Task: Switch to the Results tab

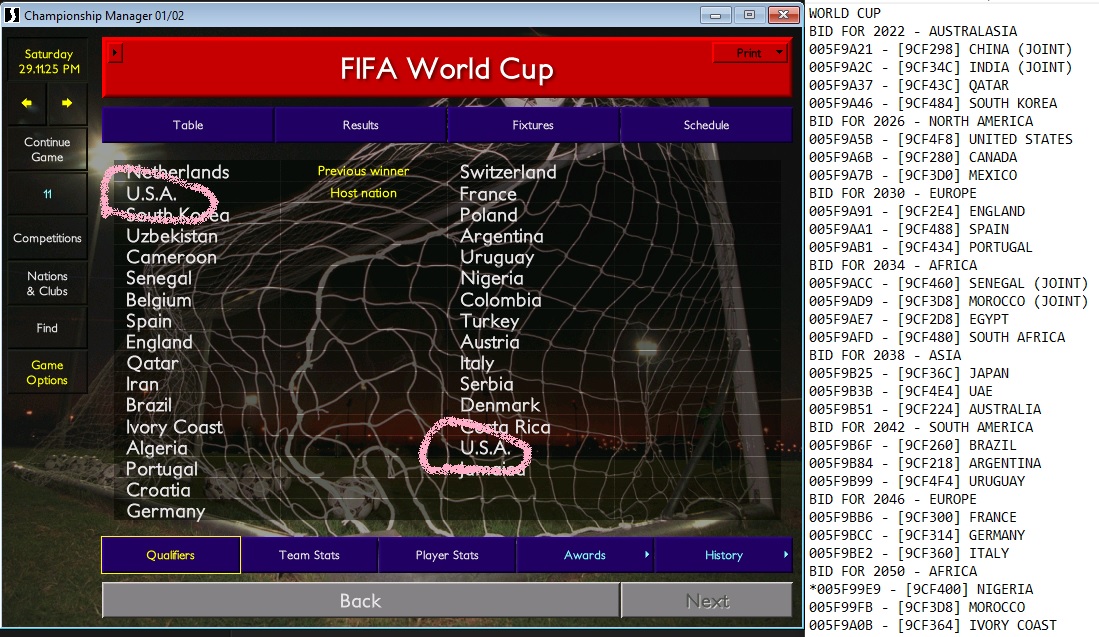Action: (360, 125)
